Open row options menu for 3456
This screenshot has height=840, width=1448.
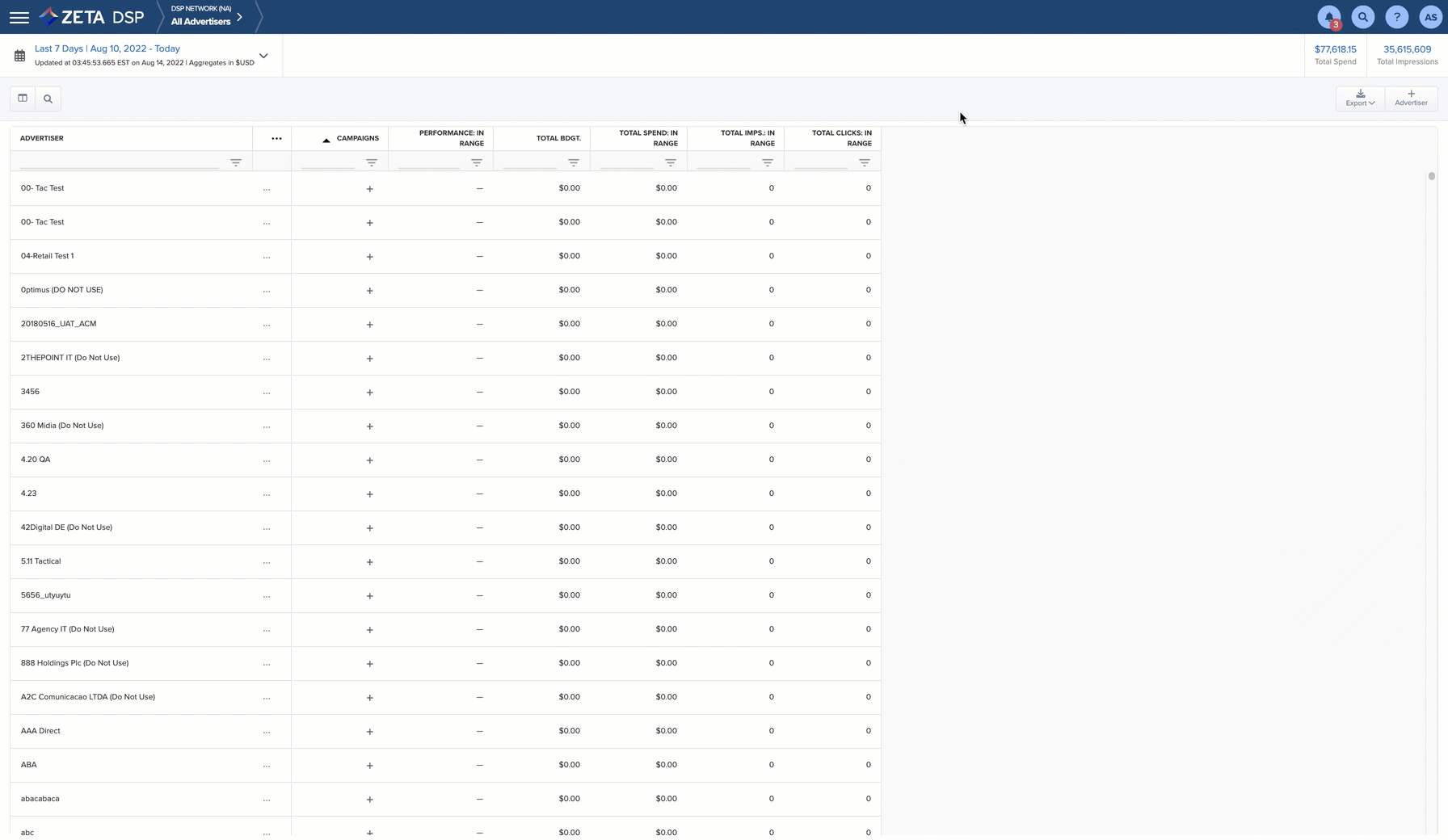coord(267,393)
